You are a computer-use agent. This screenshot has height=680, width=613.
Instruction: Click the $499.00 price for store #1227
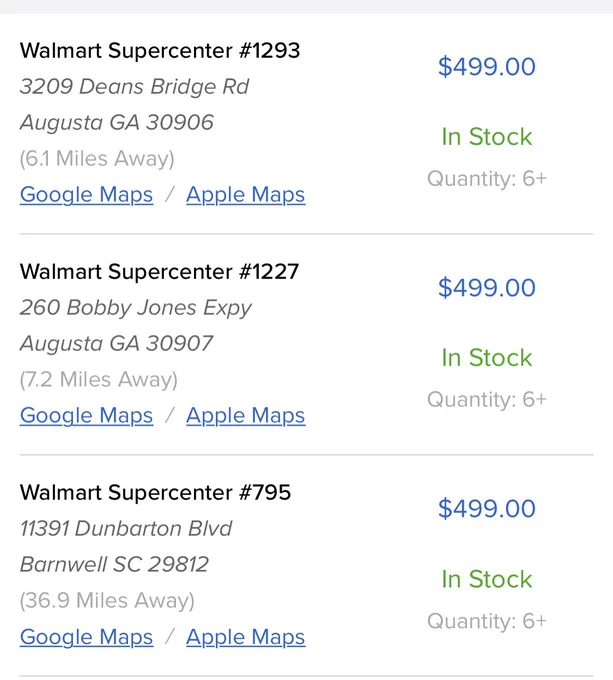tap(487, 288)
